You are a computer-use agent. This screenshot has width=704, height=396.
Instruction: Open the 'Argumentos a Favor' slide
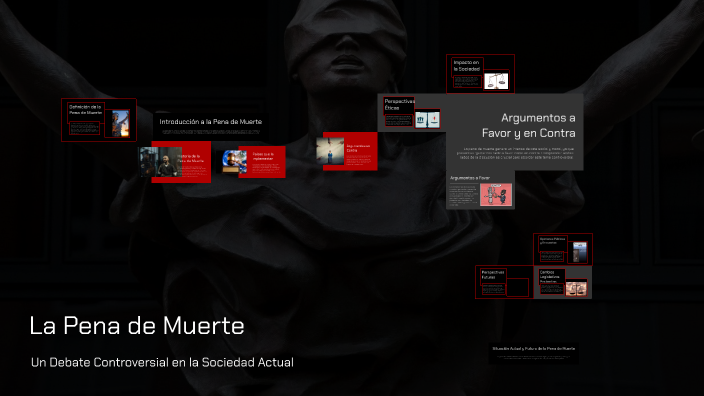(x=480, y=191)
